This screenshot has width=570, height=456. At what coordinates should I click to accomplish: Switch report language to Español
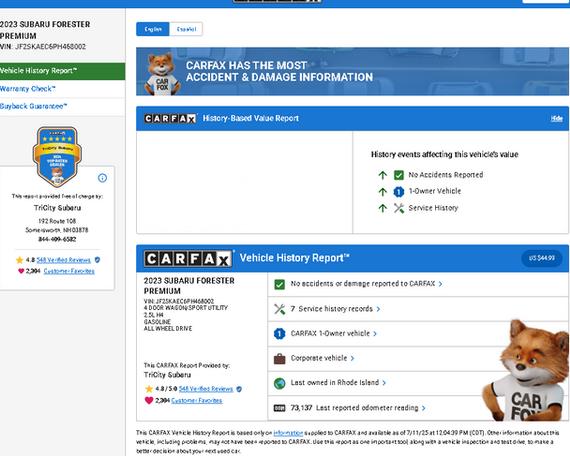tap(186, 29)
